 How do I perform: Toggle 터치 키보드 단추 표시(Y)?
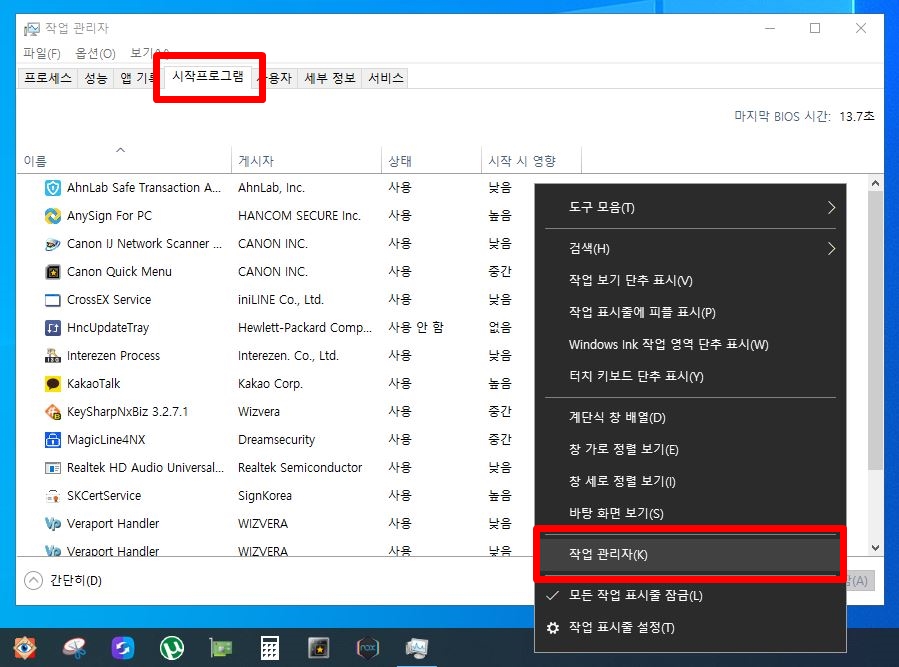pos(690,377)
